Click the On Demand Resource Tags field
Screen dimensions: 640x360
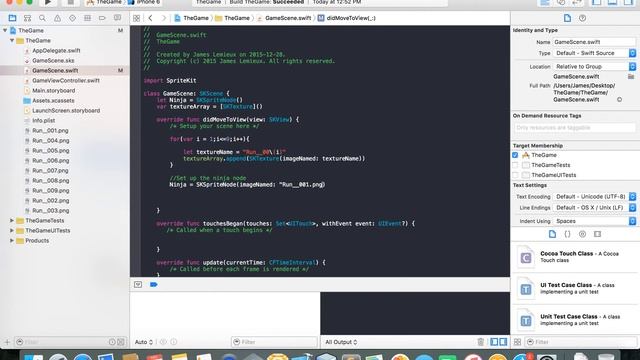pos(574,128)
